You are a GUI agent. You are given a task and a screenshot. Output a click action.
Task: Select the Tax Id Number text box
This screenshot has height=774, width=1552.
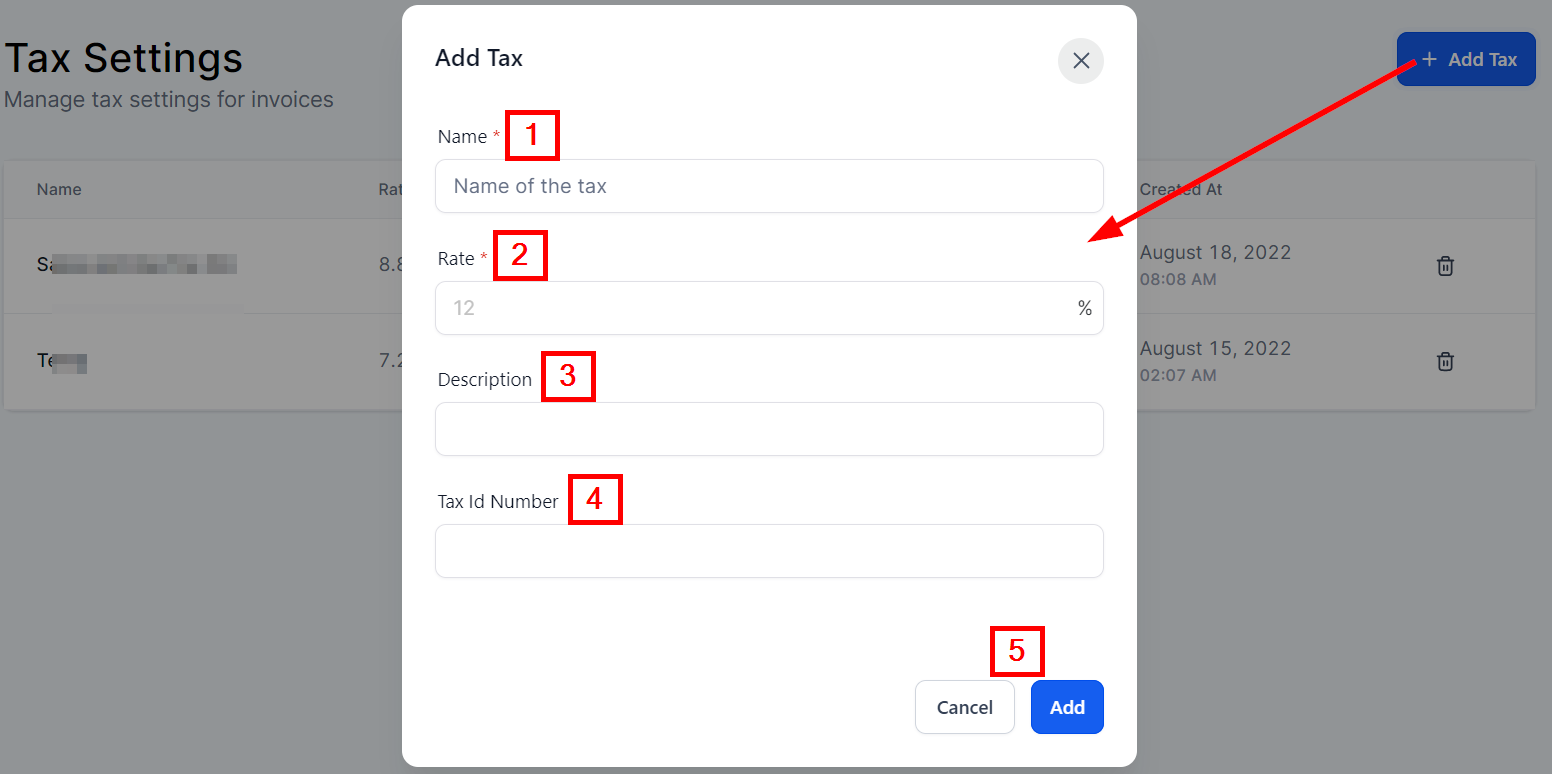coord(769,551)
